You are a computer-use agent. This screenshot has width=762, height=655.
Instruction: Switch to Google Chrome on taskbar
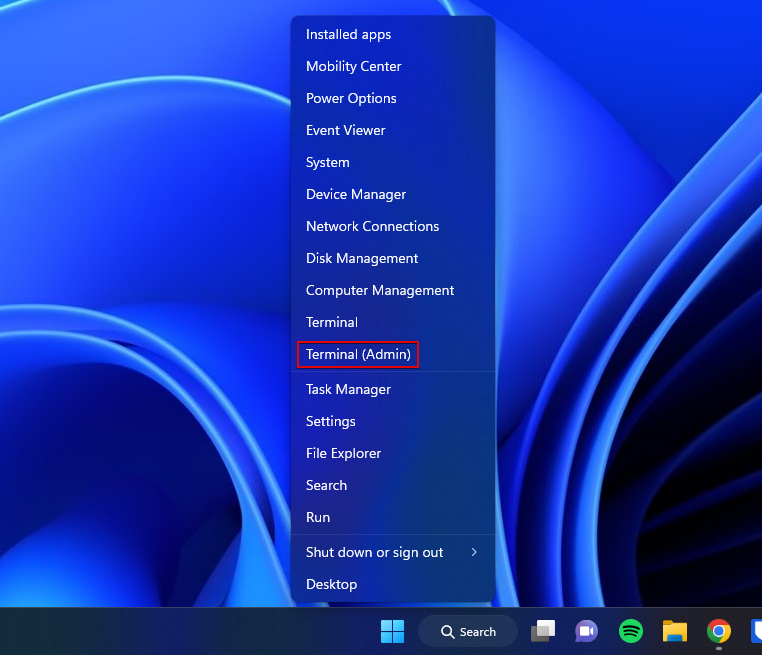coord(719,632)
